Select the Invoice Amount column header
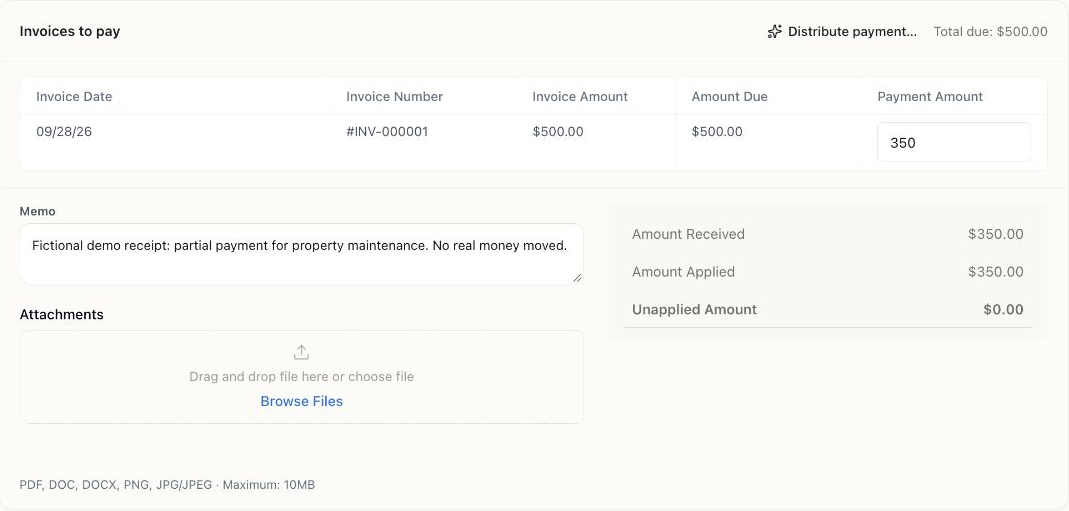The width and height of the screenshot is (1069, 511). [580, 97]
